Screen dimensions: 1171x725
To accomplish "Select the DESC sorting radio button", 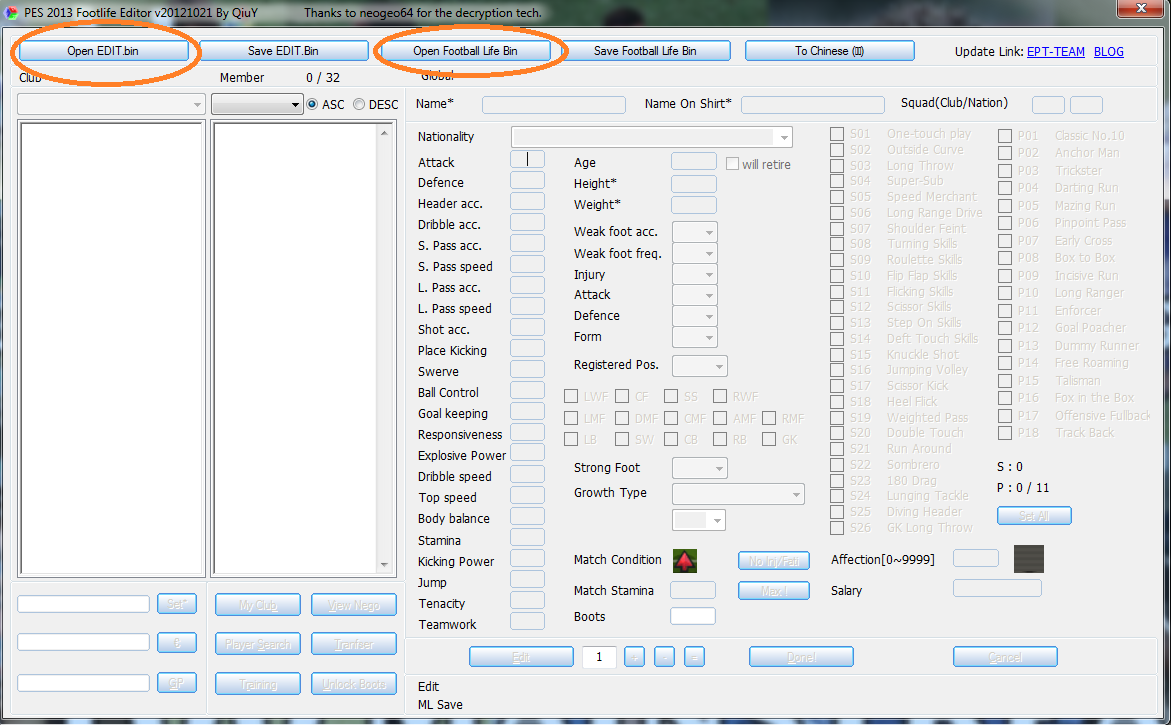I will pyautogui.click(x=360, y=104).
